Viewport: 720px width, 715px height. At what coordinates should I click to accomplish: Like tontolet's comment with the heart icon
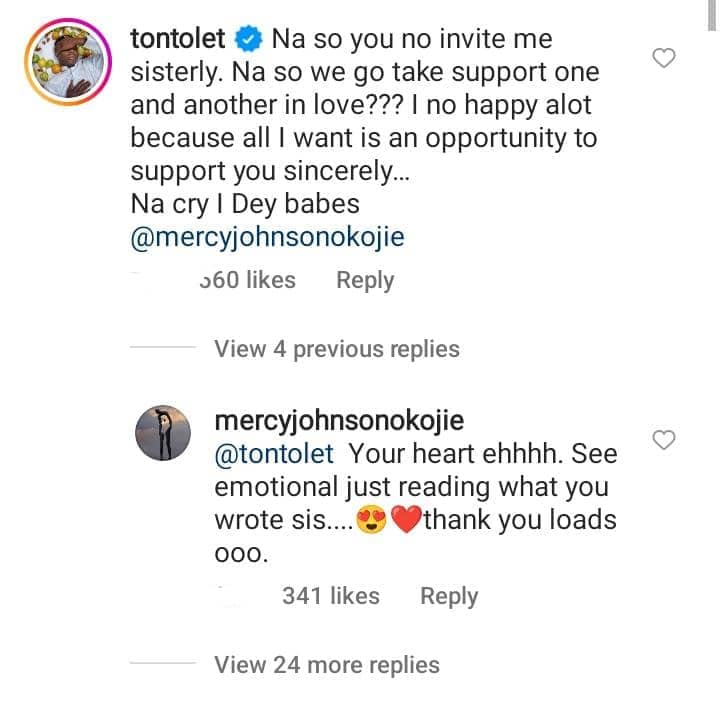click(664, 59)
